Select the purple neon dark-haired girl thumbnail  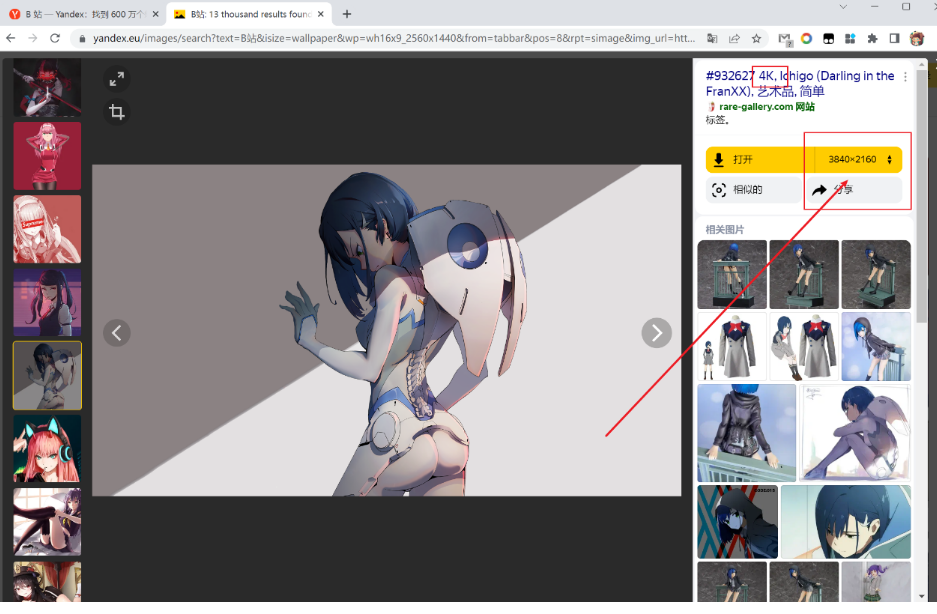click(47, 302)
